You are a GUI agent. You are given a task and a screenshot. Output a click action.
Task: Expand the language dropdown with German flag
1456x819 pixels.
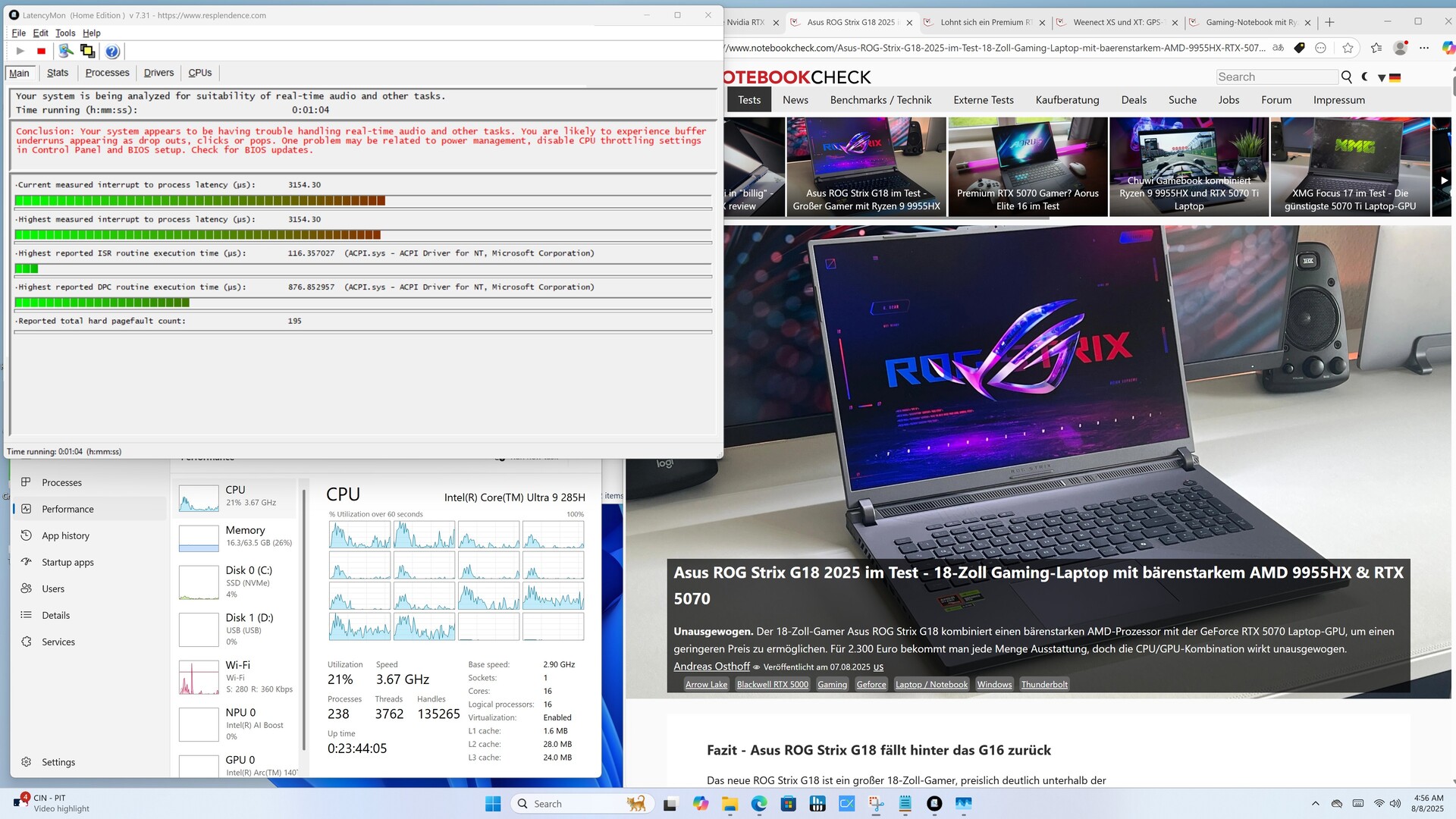tap(1389, 77)
